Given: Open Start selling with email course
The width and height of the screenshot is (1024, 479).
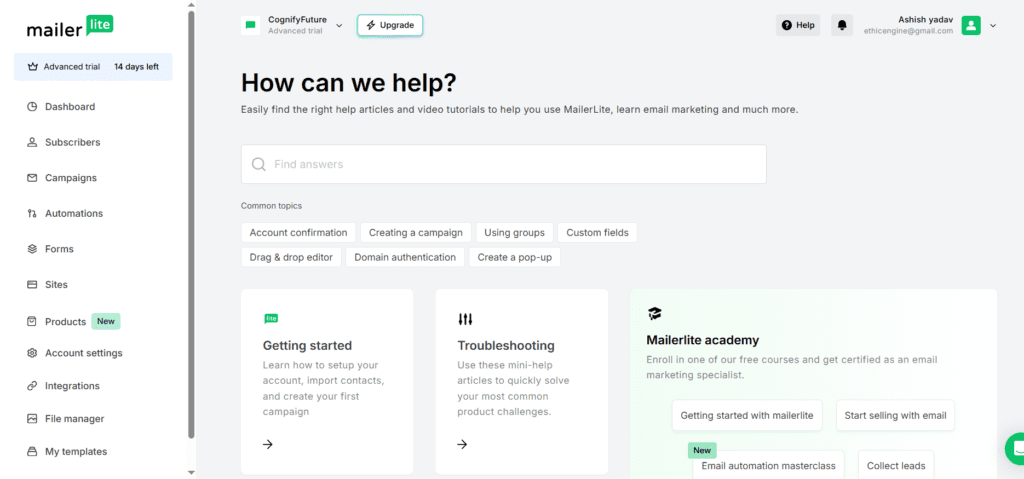Looking at the screenshot, I should coord(895,416).
